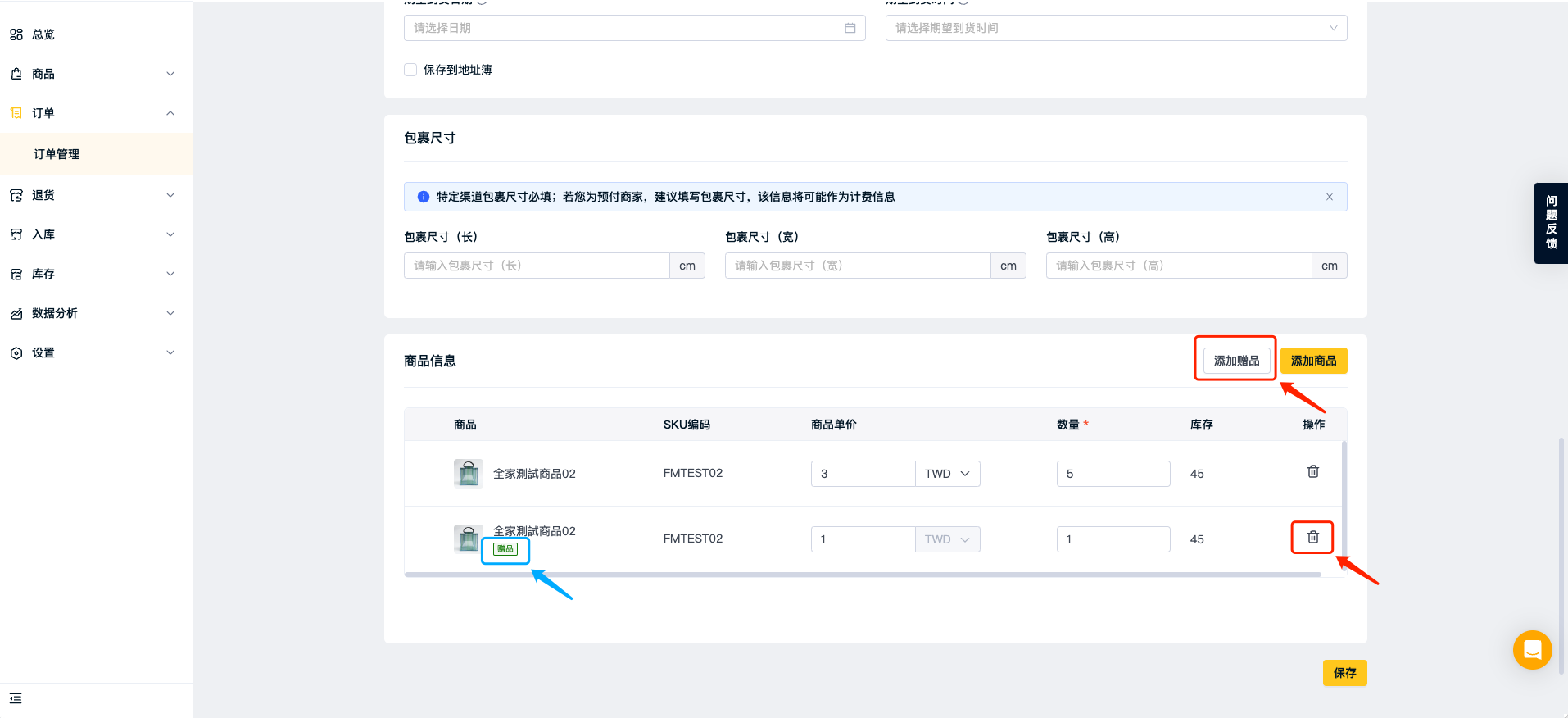
Task: Click the yellow 保存 button
Action: 1344,673
